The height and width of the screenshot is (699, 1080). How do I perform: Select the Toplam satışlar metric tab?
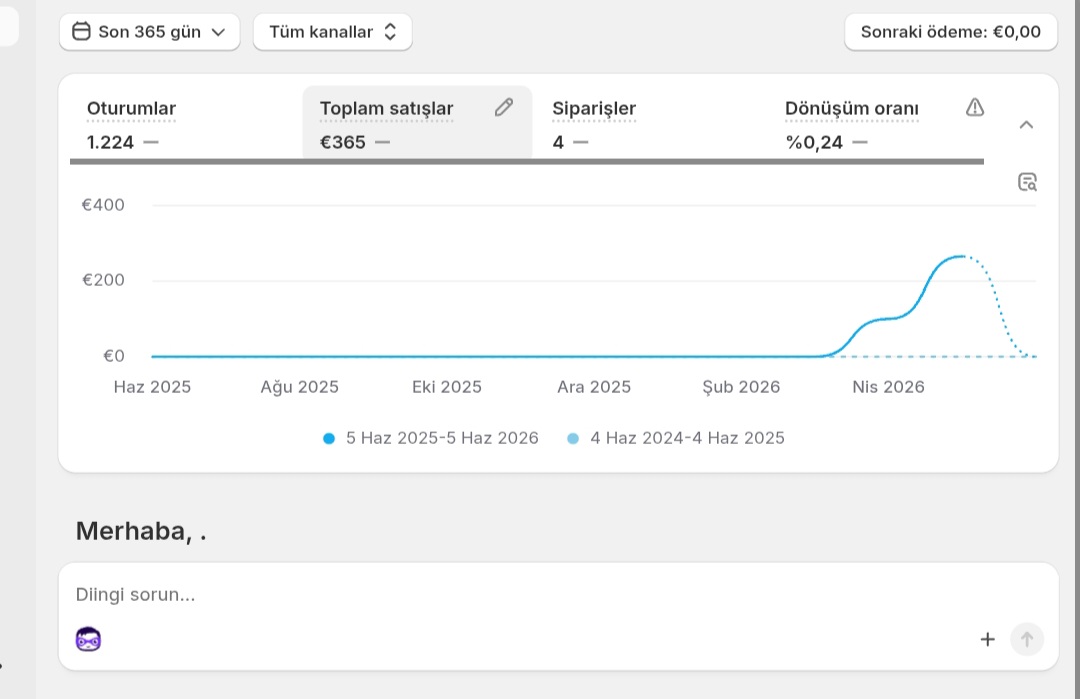[417, 123]
